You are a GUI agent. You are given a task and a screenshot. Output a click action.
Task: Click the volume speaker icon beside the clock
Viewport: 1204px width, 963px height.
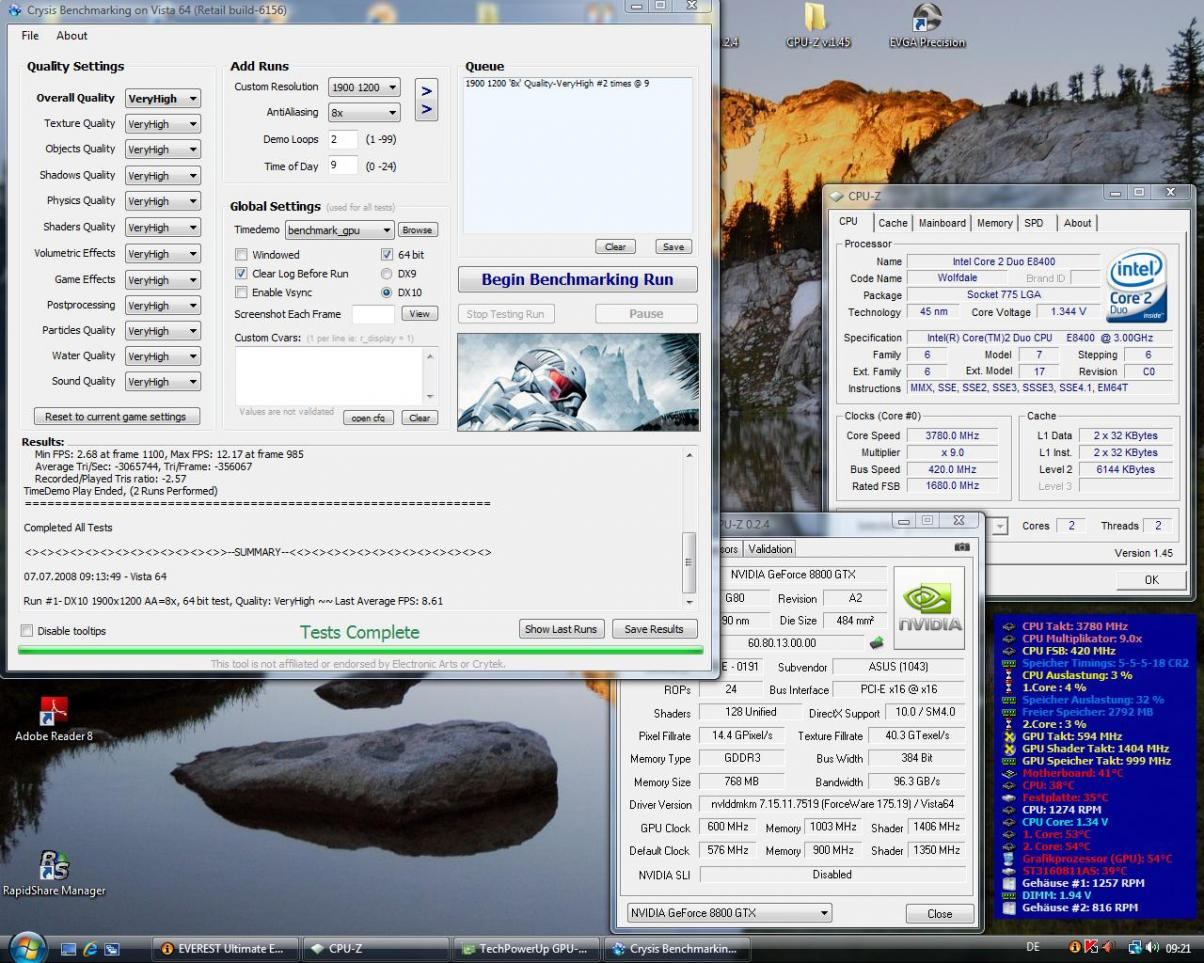click(1152, 948)
